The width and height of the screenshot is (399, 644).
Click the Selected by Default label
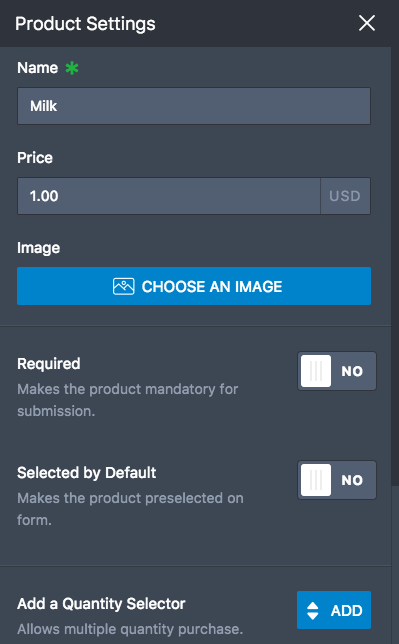click(87, 473)
